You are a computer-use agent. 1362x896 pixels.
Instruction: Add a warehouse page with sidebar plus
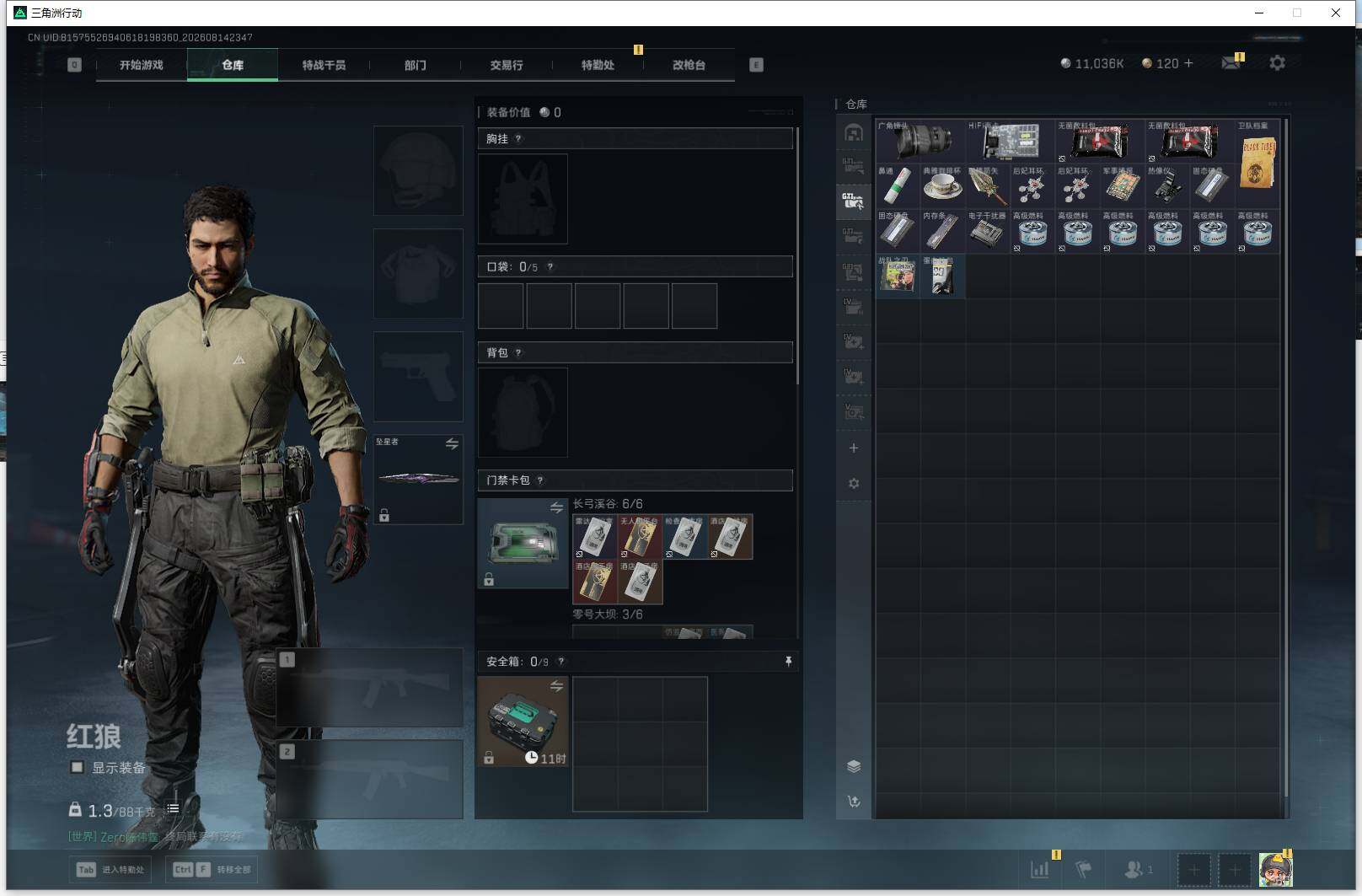click(x=854, y=448)
